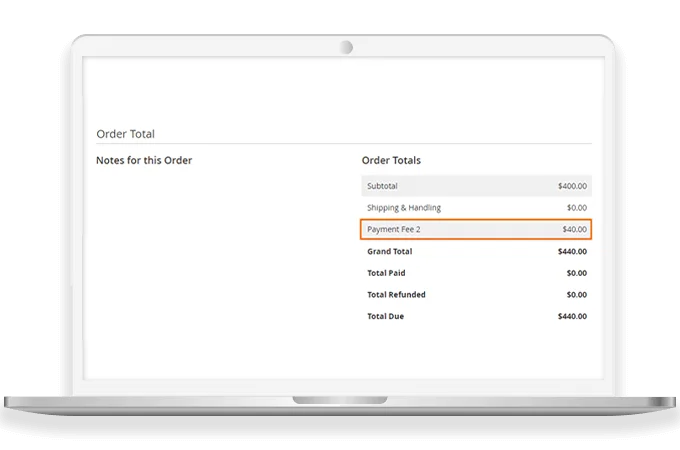Select the Total Refunded label
680x450 pixels.
pos(396,295)
